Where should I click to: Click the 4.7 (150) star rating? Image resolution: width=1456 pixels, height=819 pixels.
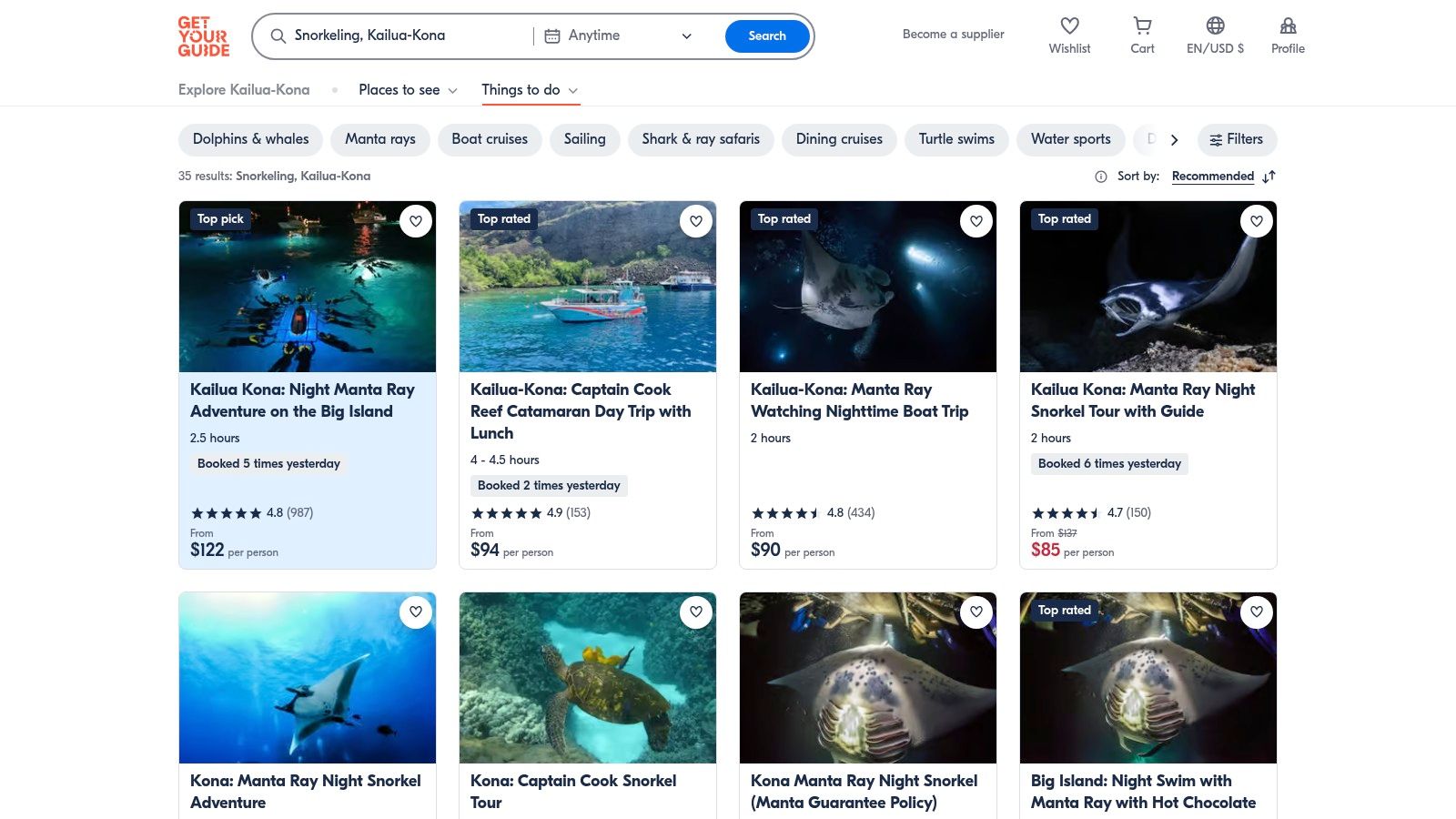pos(1091,513)
